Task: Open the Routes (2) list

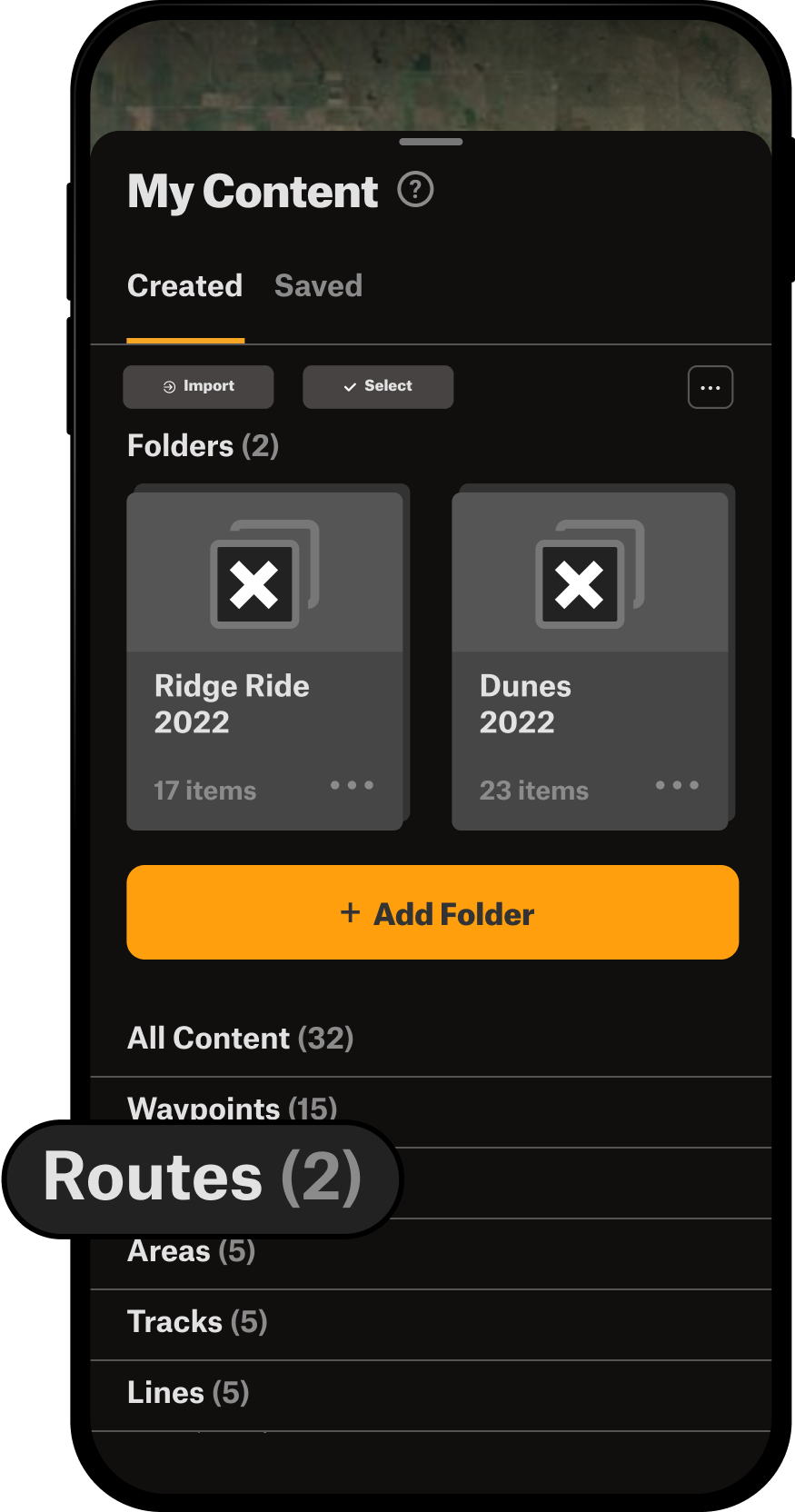Action: 202,1178
